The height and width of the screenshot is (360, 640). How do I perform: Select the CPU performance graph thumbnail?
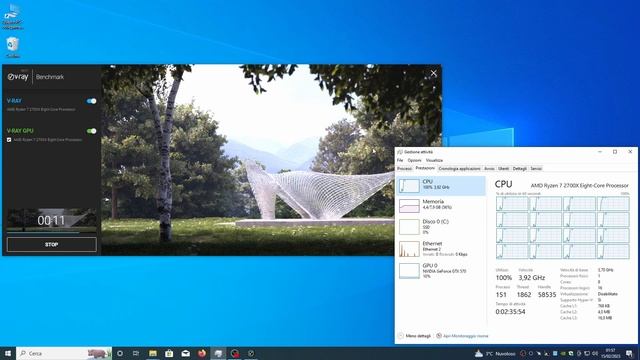tap(409, 185)
